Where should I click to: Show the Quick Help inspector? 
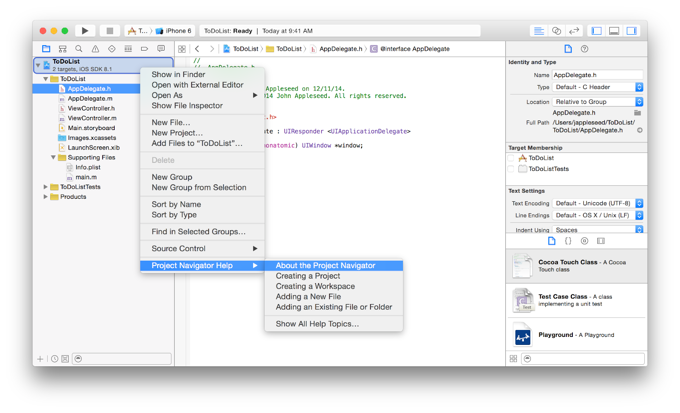coord(584,49)
